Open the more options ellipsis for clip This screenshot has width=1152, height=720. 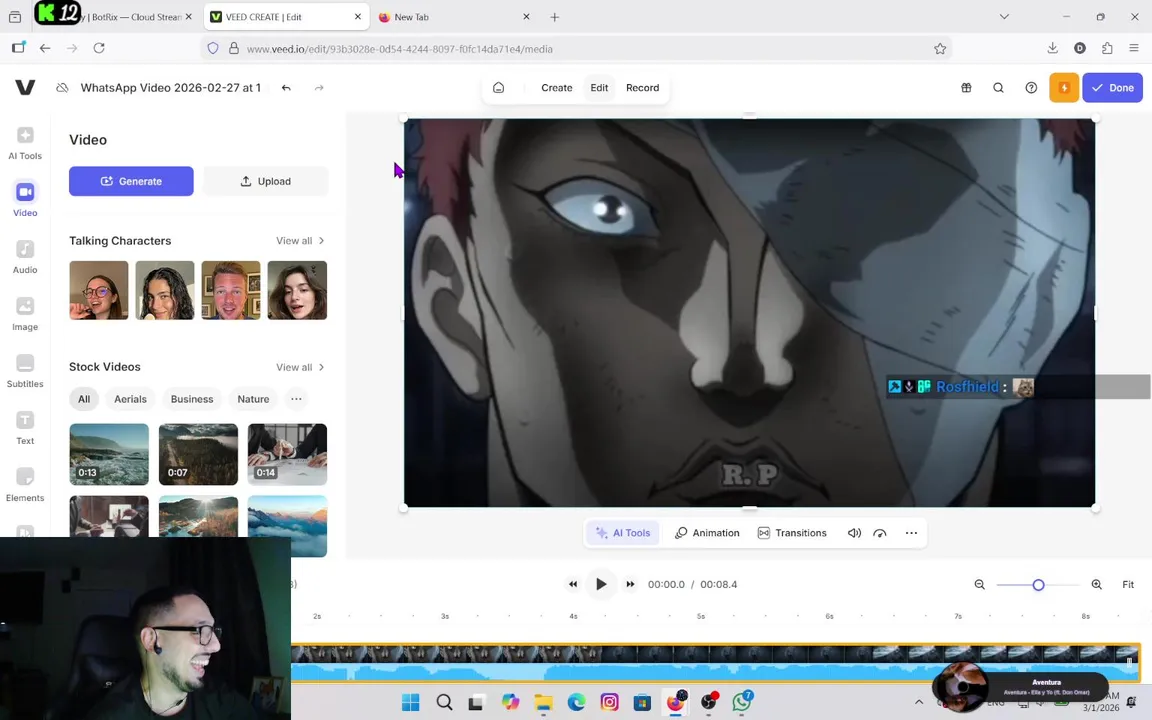(911, 533)
